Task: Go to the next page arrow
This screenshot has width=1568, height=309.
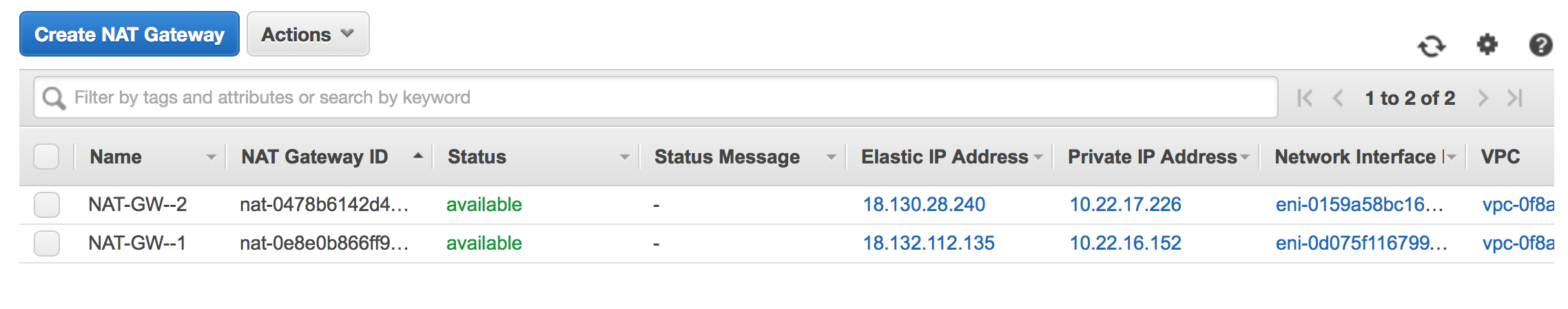Action: pos(1483,98)
